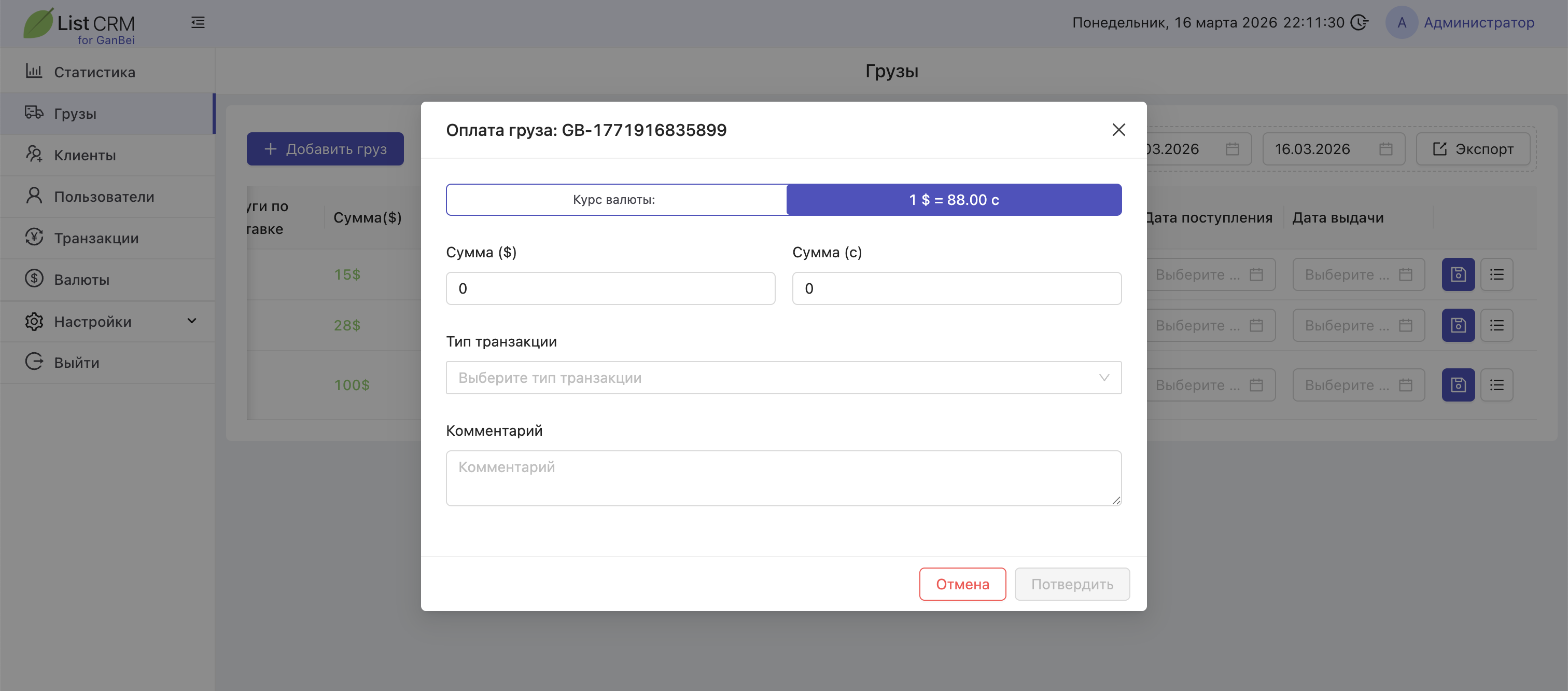Click the red Отмена button
Viewport: 1568px width, 691px height.
coord(962,584)
